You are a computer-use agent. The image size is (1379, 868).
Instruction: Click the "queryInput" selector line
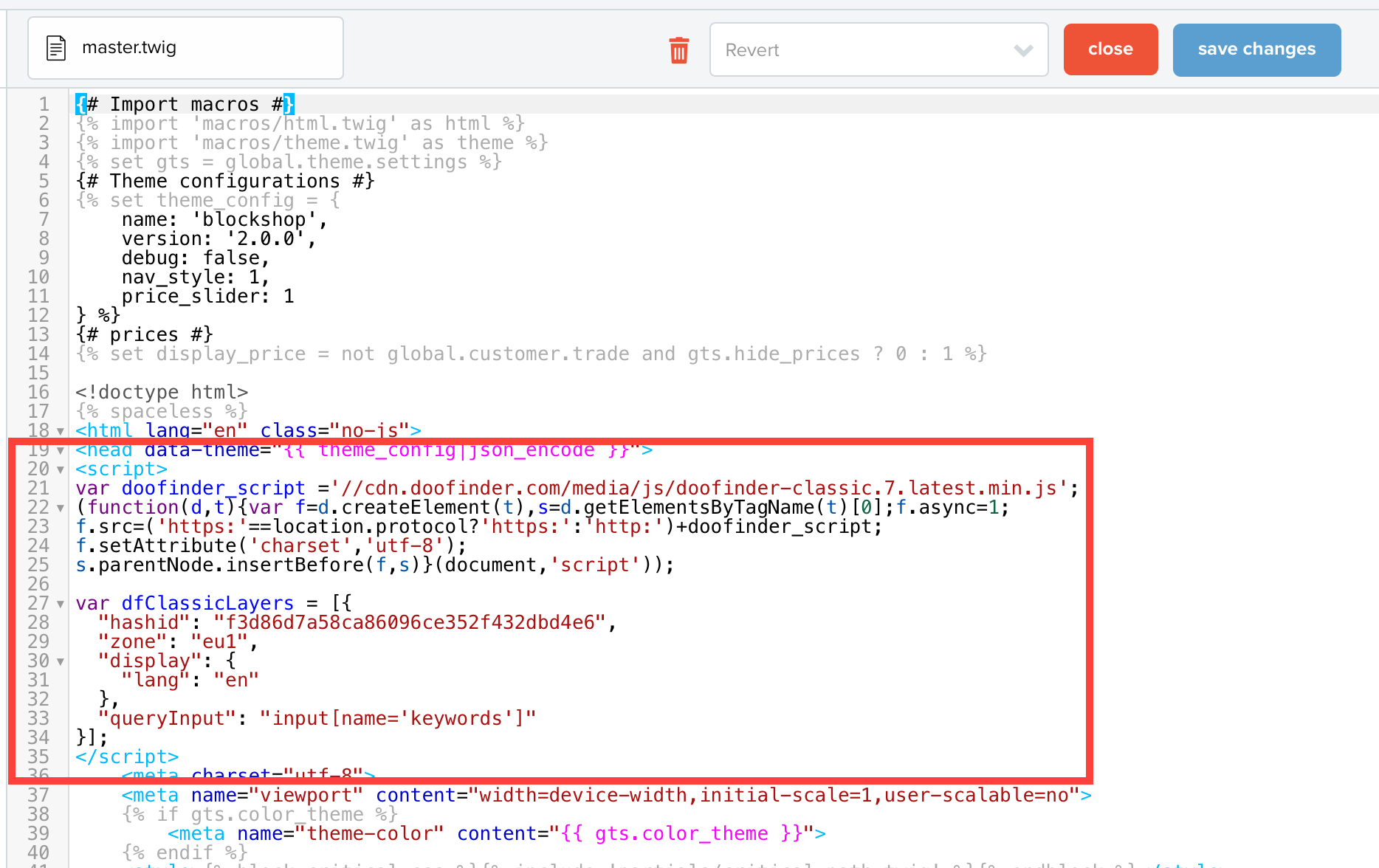317,718
